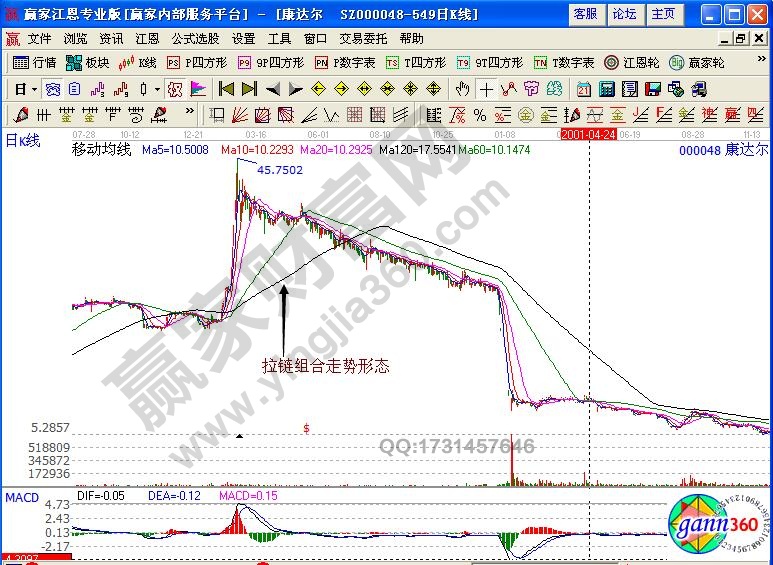This screenshot has height=565, width=773.
Task: Click the 客服 customer service button
Action: coord(585,13)
